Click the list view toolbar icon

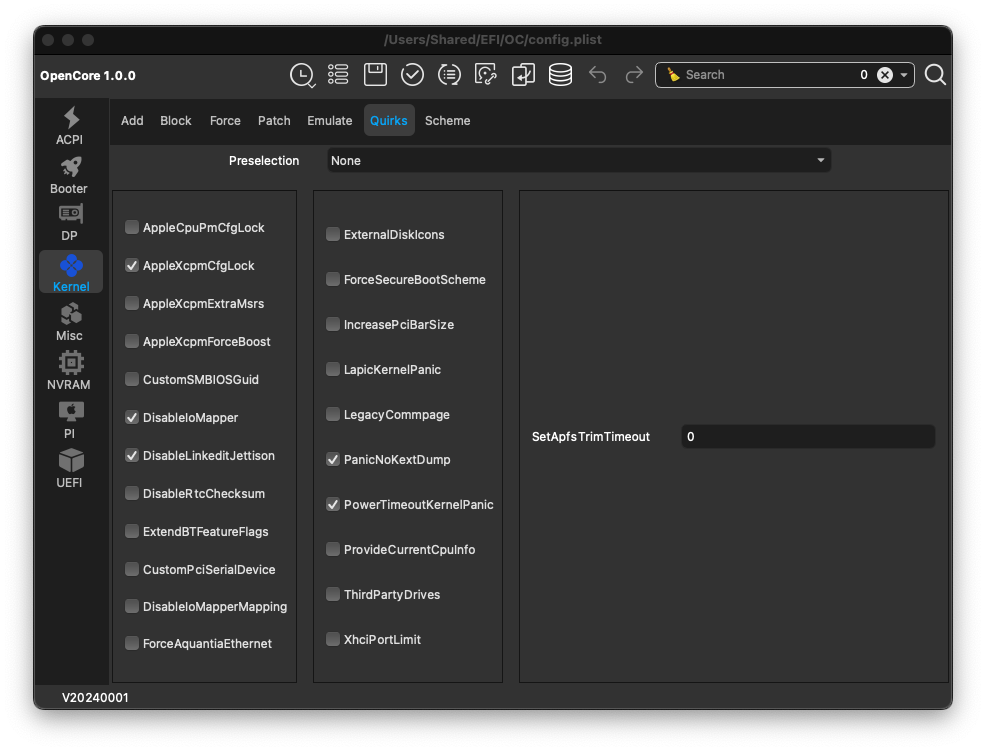(x=338, y=75)
